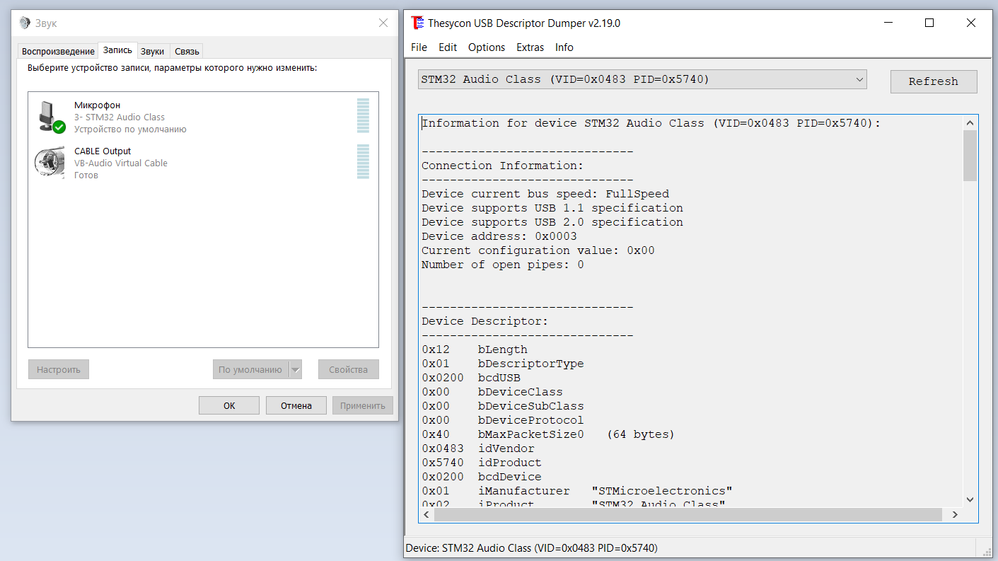Click the "0x0200 bcdUSB" line
Screen dimensions: 998x561
[471, 378]
